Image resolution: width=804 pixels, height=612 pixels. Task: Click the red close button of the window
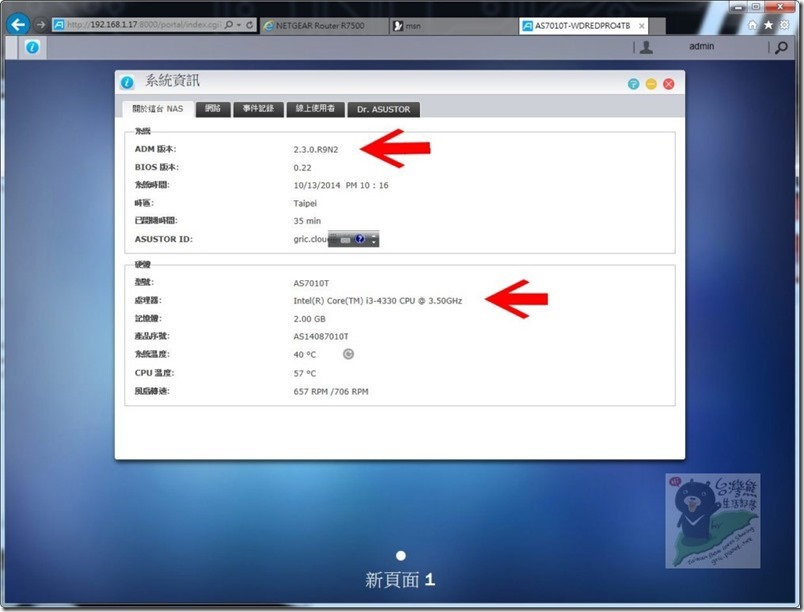pyautogui.click(x=669, y=84)
